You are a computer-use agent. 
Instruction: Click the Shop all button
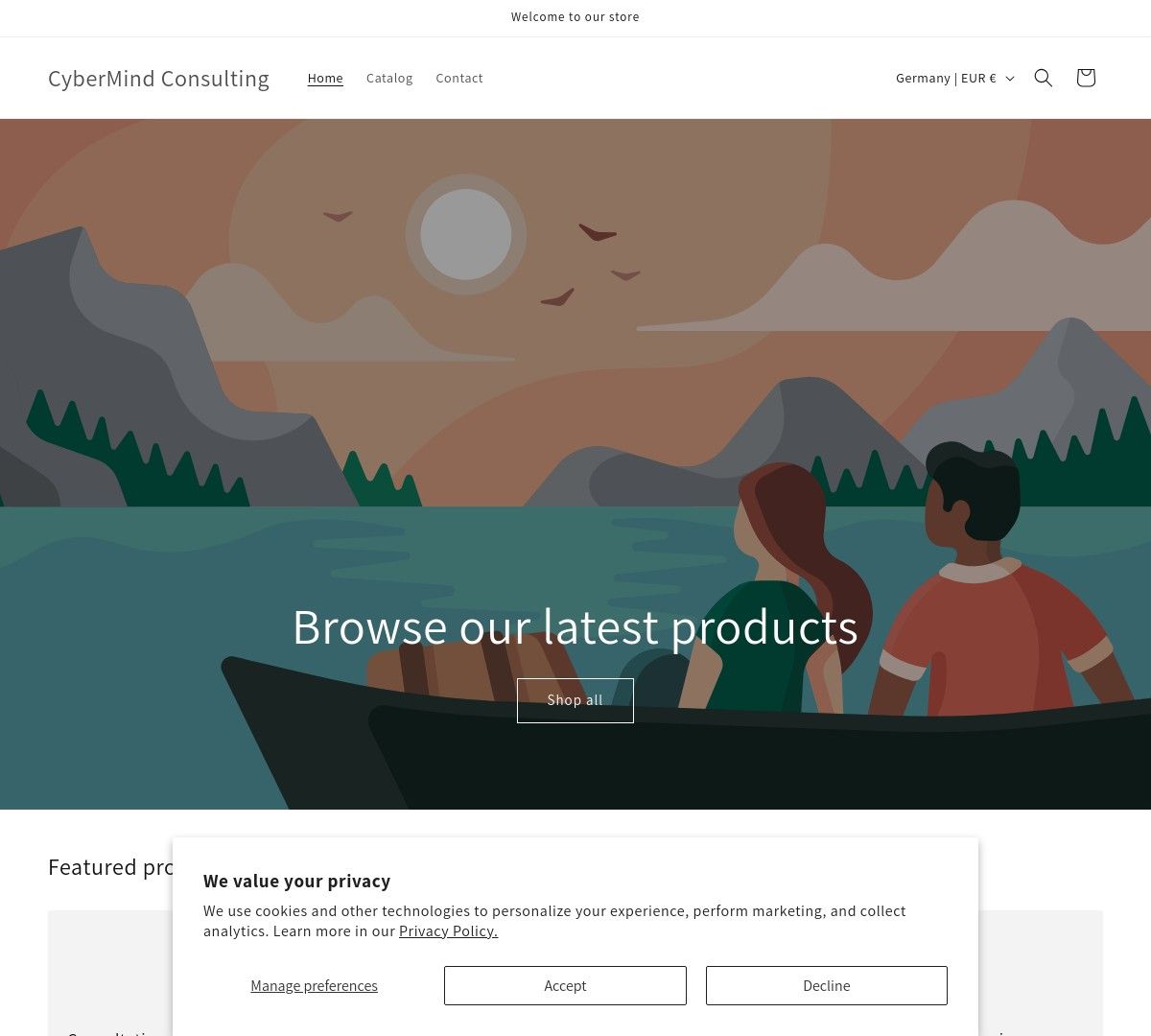tap(575, 700)
